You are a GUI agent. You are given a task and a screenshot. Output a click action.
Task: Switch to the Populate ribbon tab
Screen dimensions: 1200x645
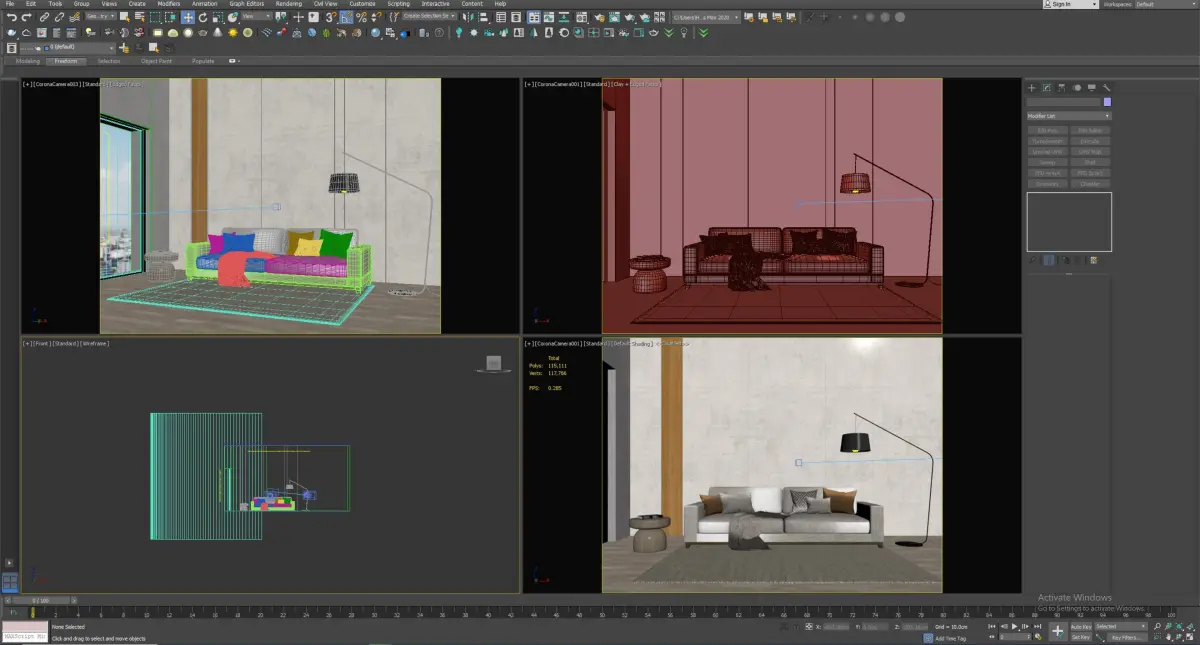(x=203, y=61)
